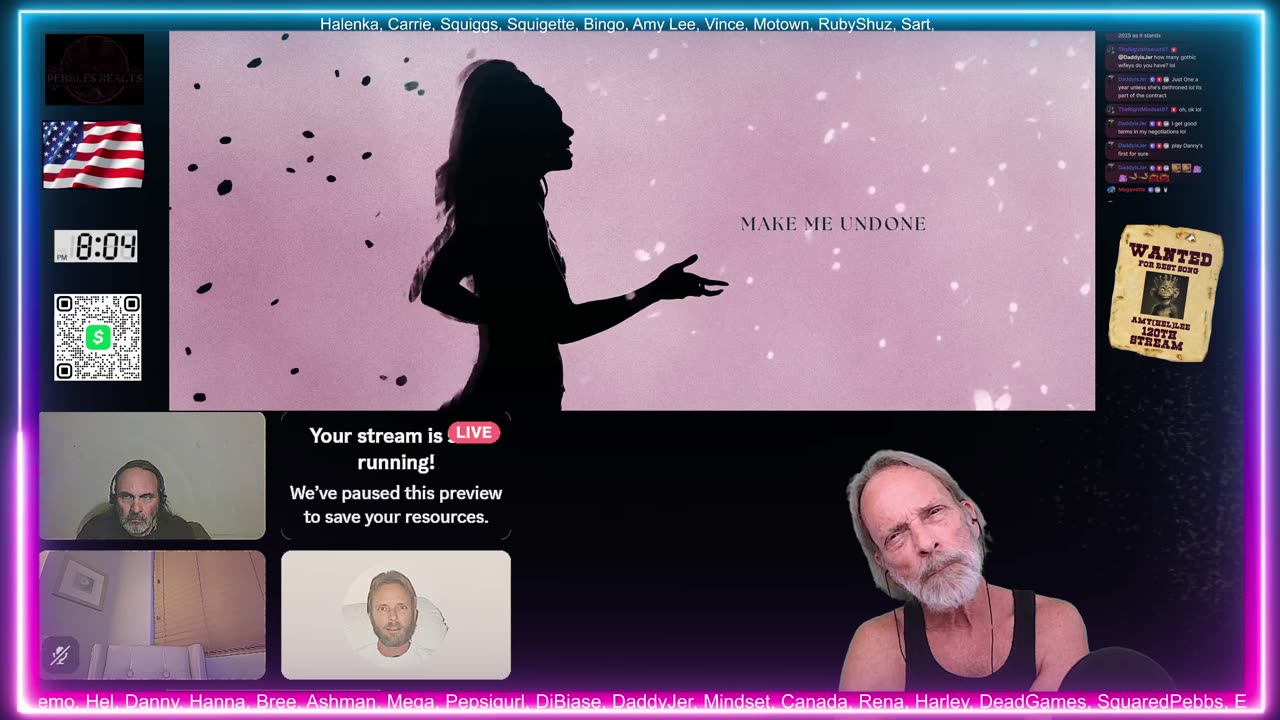The width and height of the screenshot is (1280, 720).
Task: Click 'Harley' in bottom scrolling names
Action: (940, 702)
